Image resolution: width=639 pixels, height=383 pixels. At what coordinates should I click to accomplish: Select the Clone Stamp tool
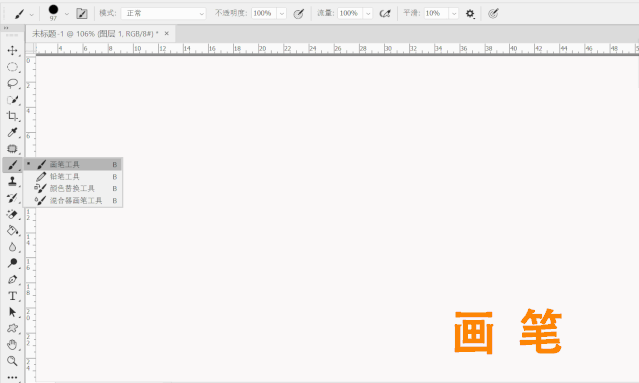click(12, 181)
